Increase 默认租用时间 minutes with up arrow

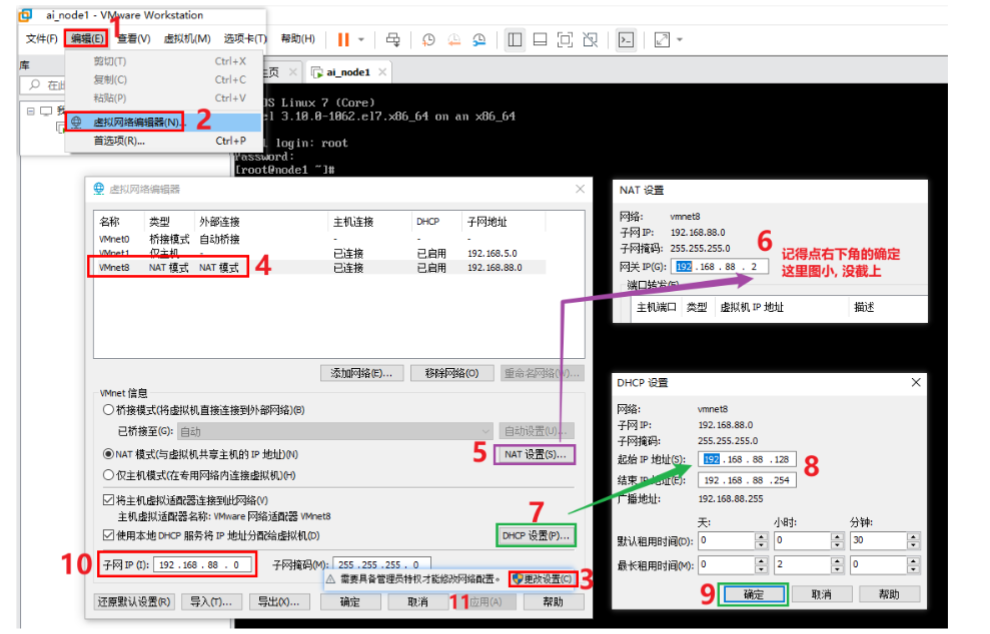coord(913,537)
